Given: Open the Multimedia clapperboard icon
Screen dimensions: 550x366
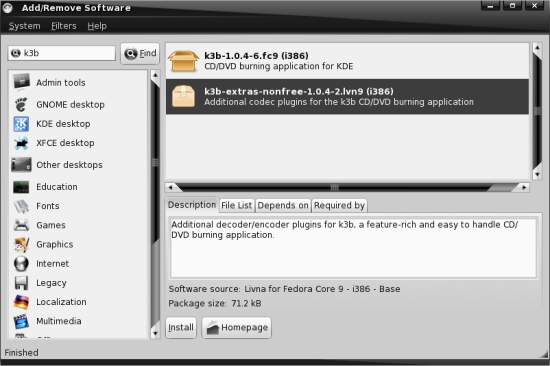Looking at the screenshot, I should pos(21,321).
